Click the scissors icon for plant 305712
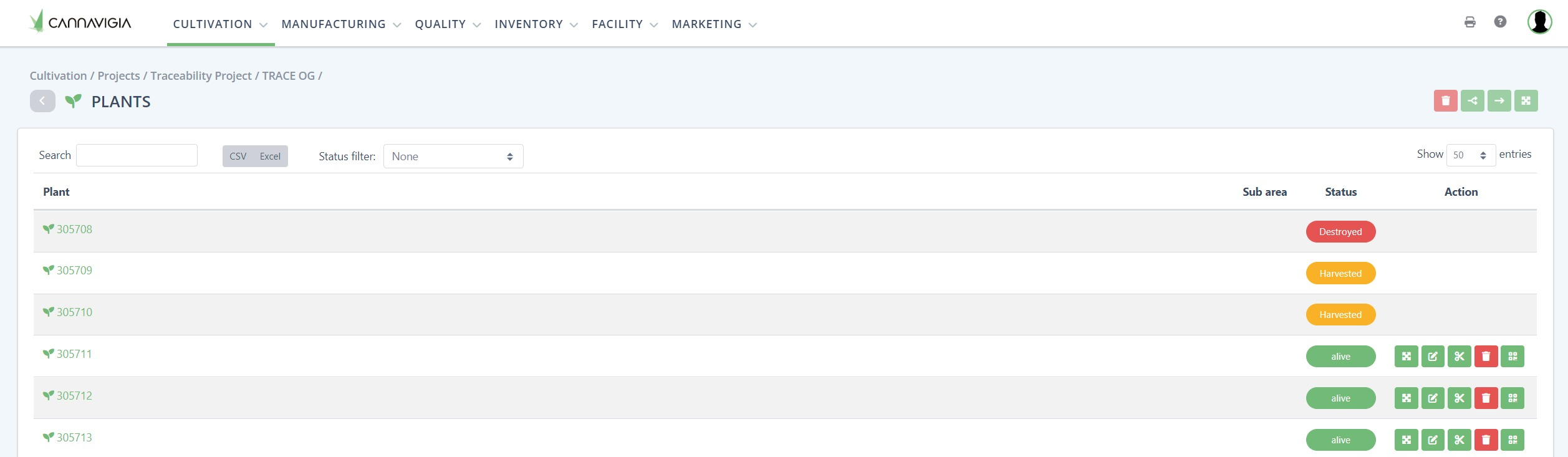Image resolution: width=1568 pixels, height=457 pixels. tap(1459, 398)
